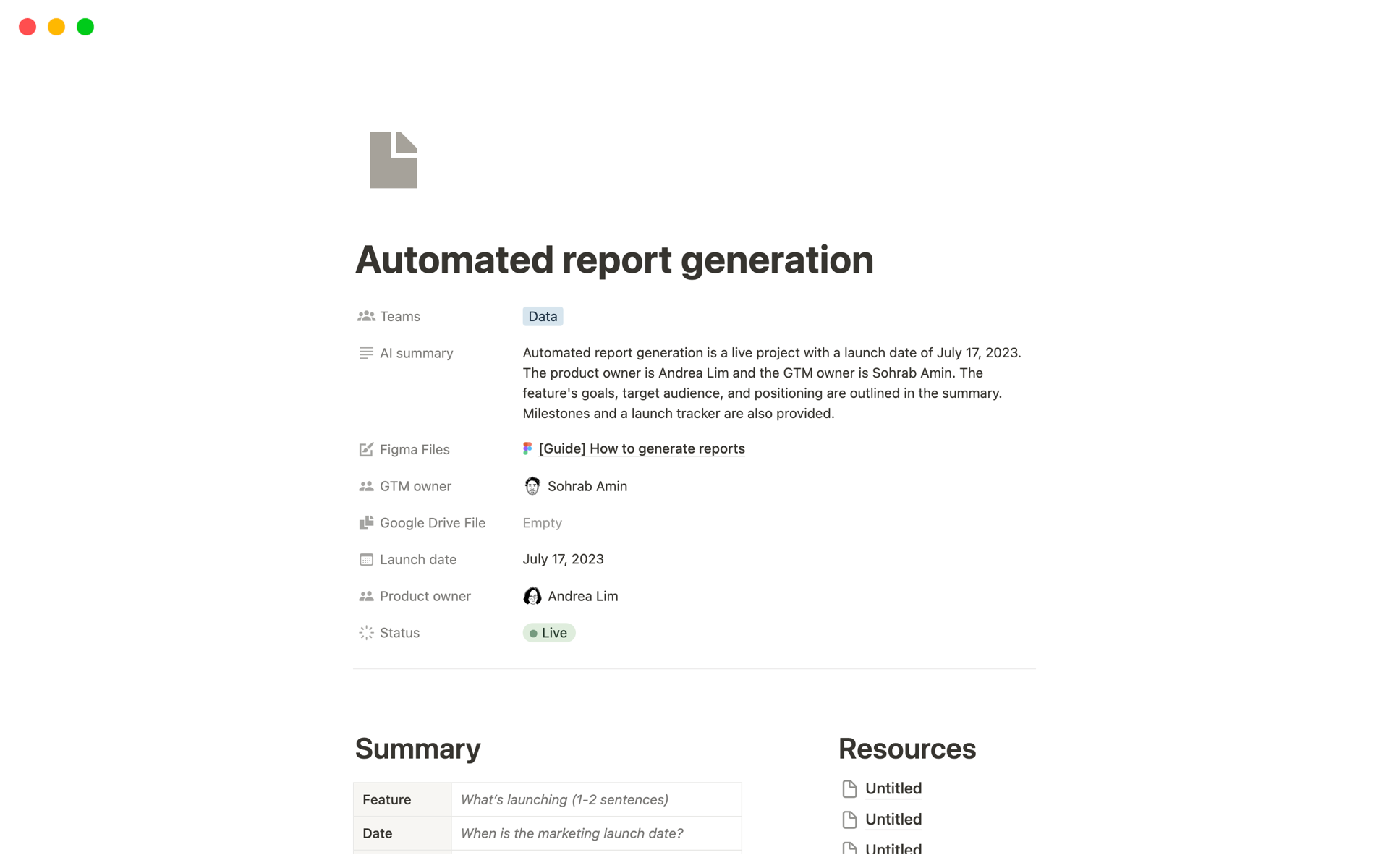Open the first Untitled resource page
1389x868 pixels.
pyautogui.click(x=893, y=788)
